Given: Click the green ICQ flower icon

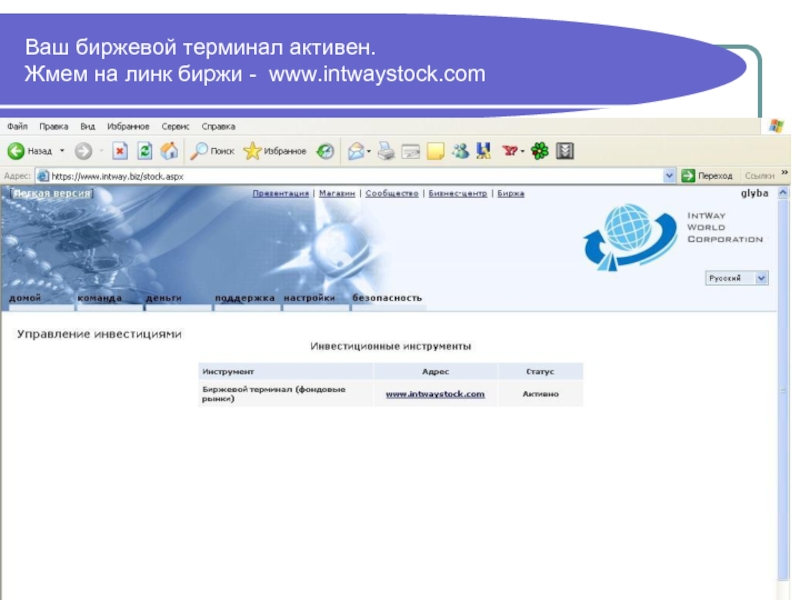Looking at the screenshot, I should (x=540, y=151).
